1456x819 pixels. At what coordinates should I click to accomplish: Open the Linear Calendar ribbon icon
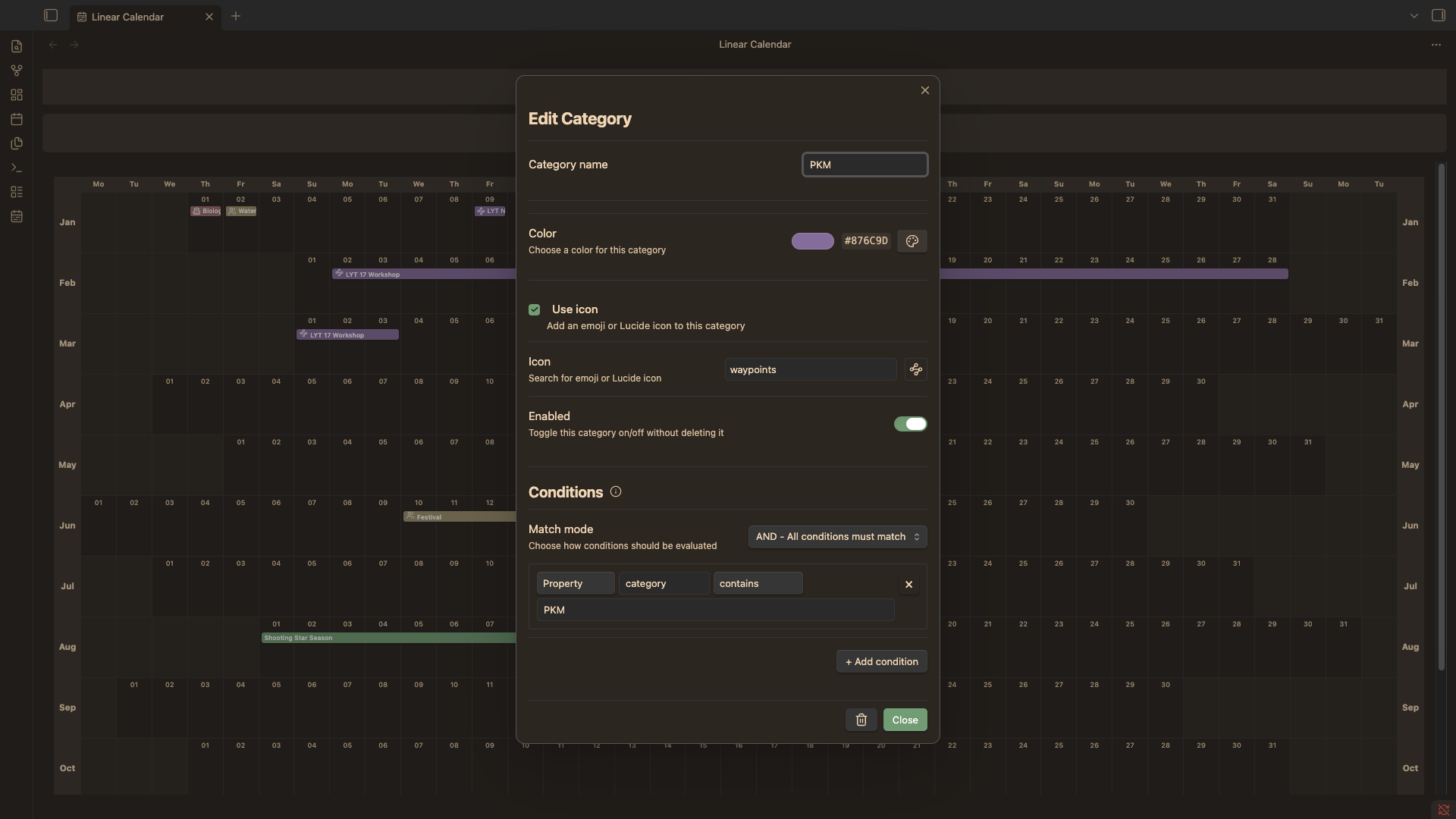click(17, 216)
